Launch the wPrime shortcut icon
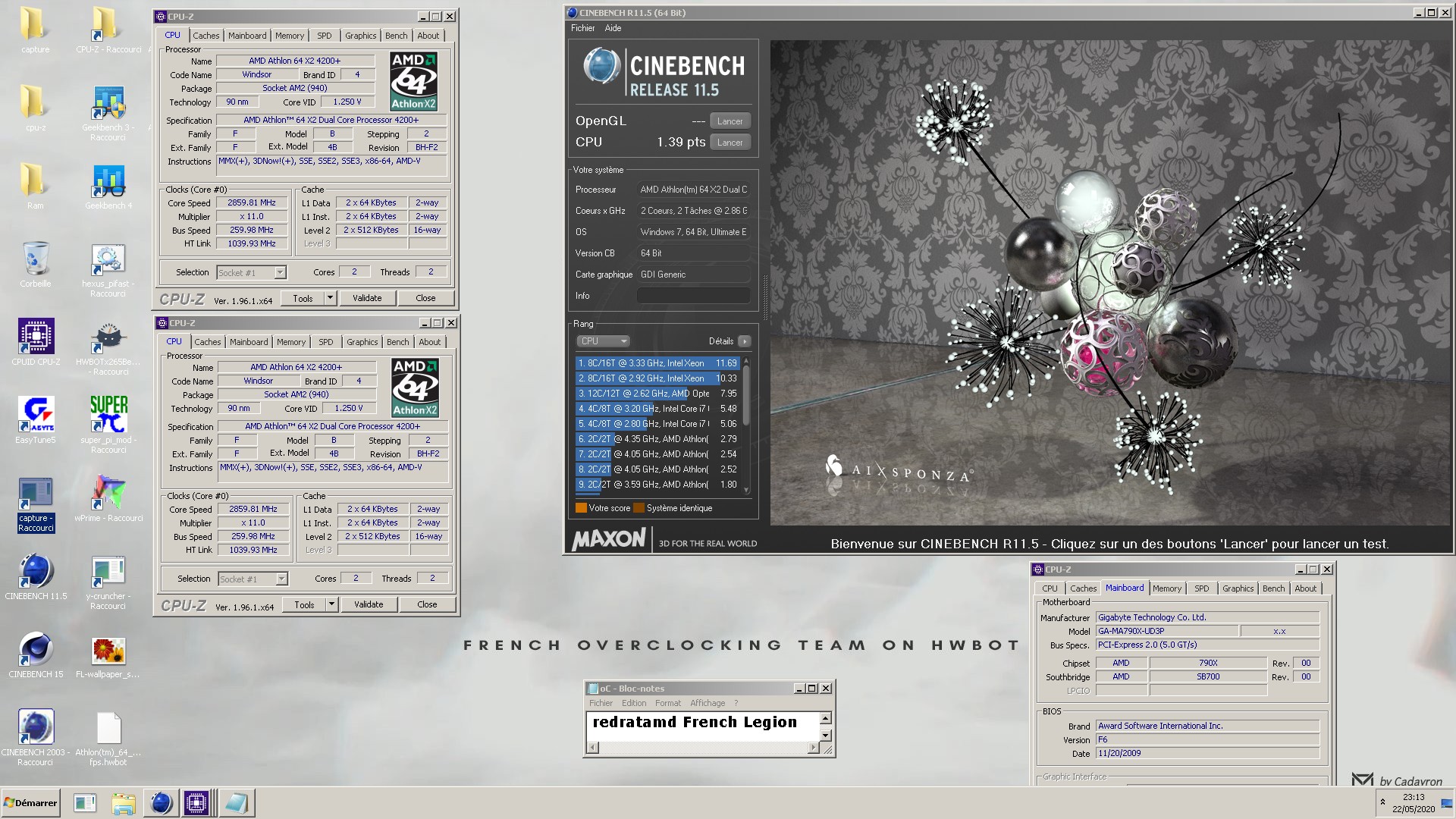This screenshot has width=1456, height=819. tap(108, 499)
